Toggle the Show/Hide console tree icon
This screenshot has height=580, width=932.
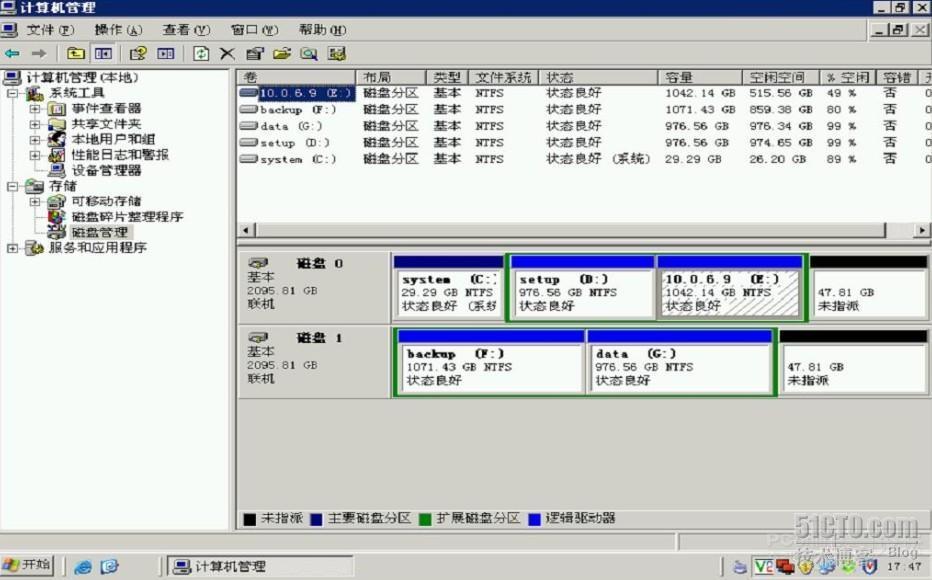pyautogui.click(x=103, y=54)
